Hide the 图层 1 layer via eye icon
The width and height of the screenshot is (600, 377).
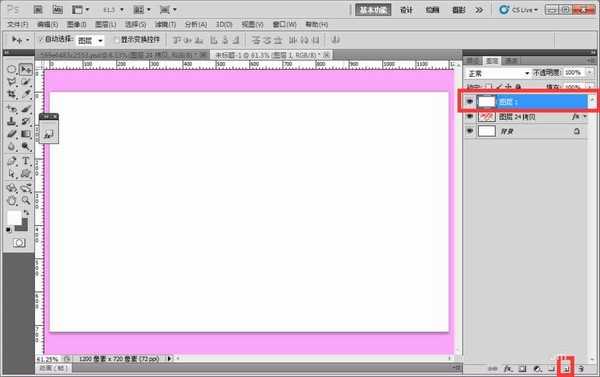coord(470,101)
